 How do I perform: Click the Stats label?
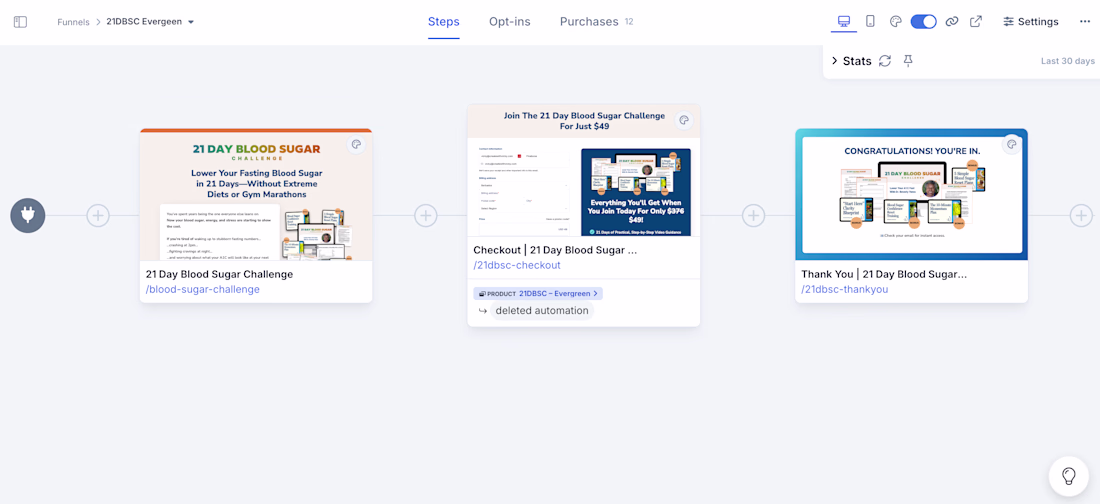click(857, 61)
